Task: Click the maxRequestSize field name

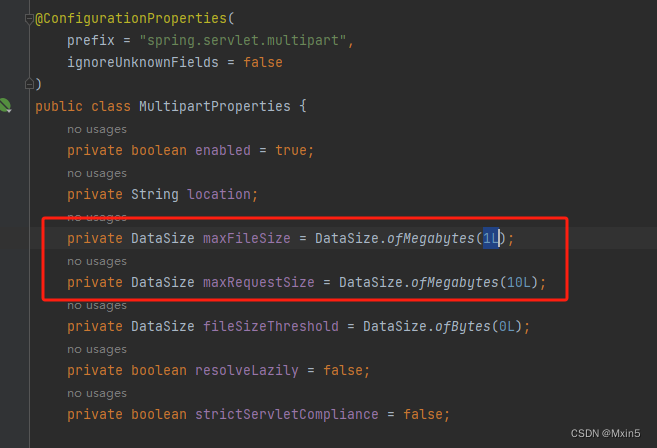Action: coord(259,282)
